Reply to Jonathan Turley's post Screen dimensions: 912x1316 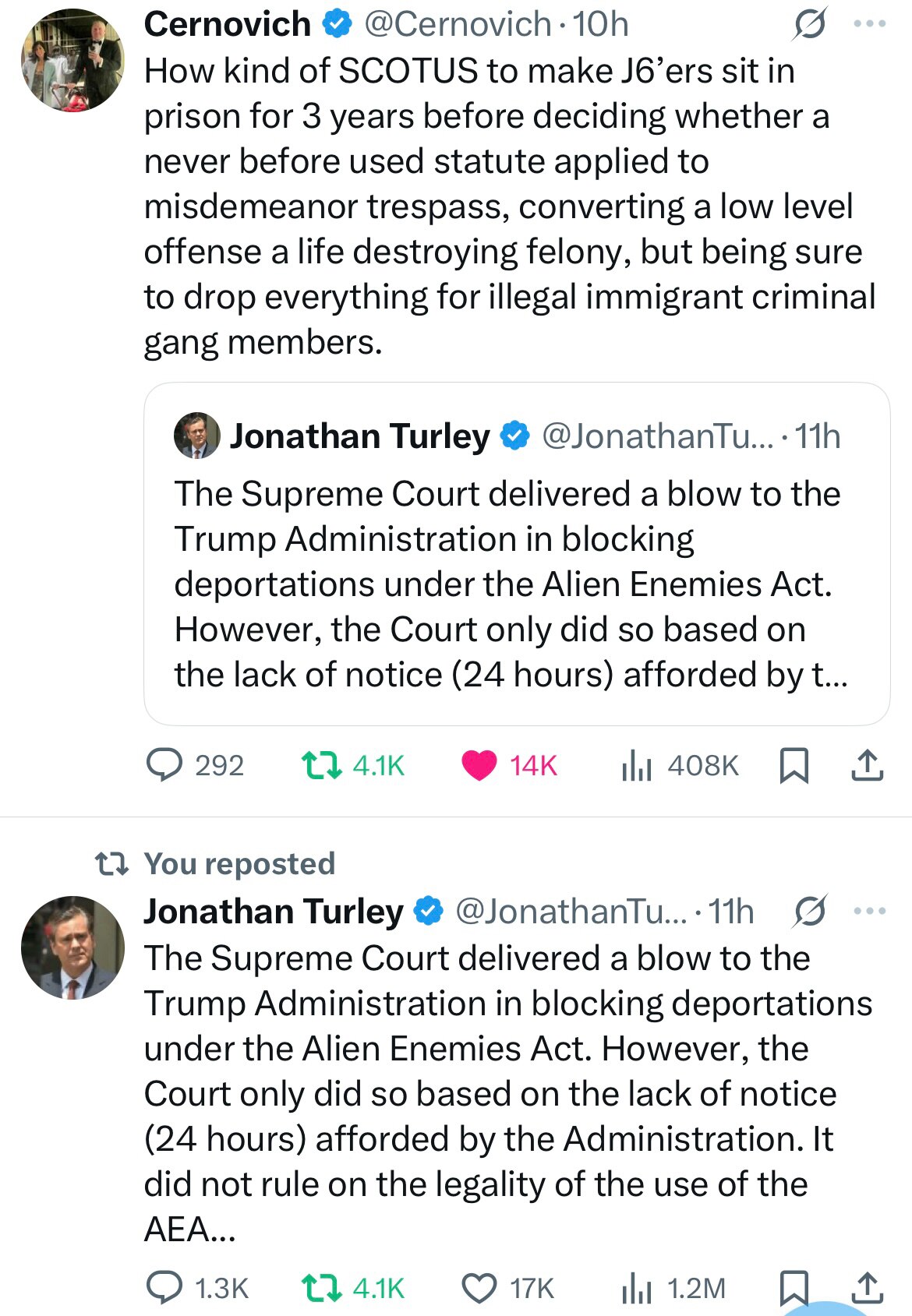point(165,1288)
